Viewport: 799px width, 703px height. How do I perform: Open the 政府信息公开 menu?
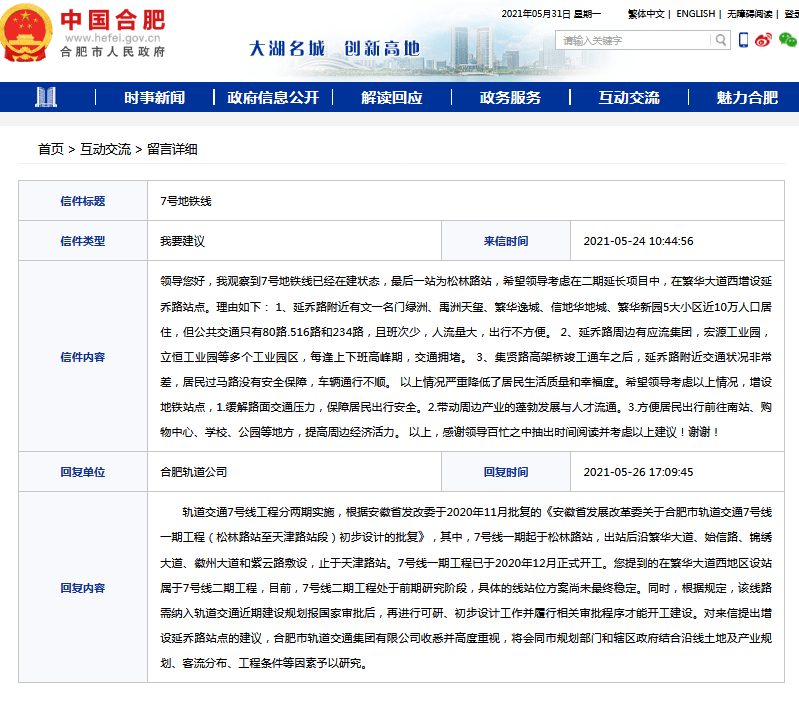(273, 97)
